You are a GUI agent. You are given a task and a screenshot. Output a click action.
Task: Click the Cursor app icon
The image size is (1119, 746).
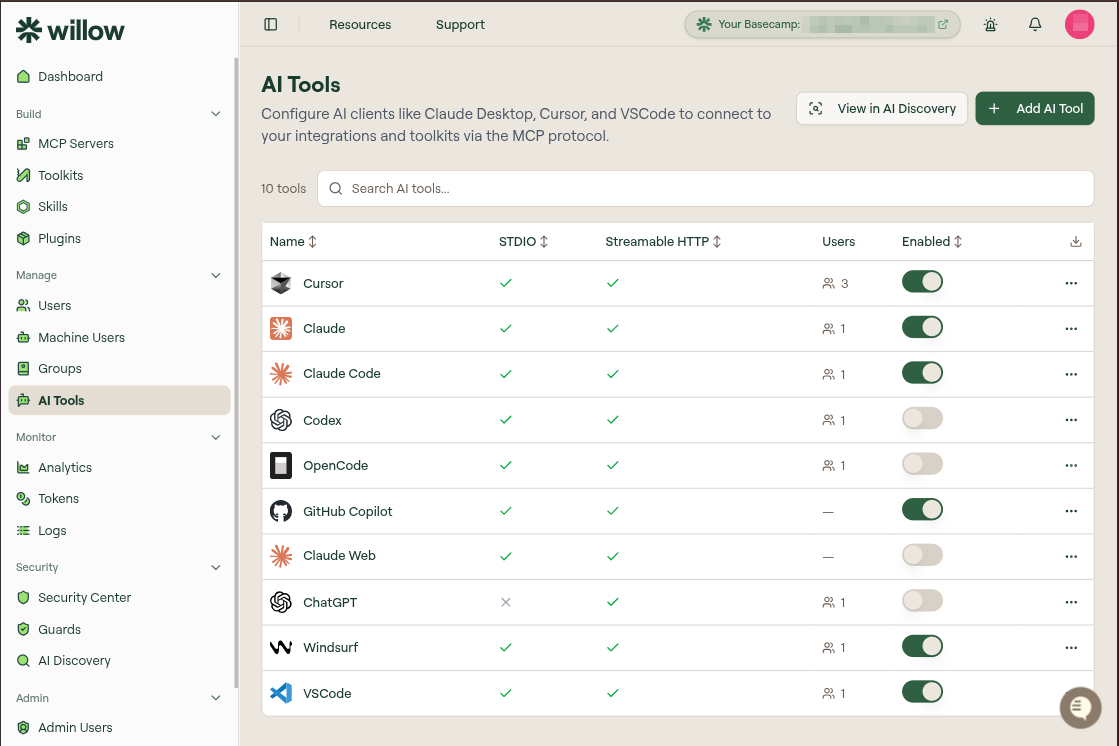point(281,283)
